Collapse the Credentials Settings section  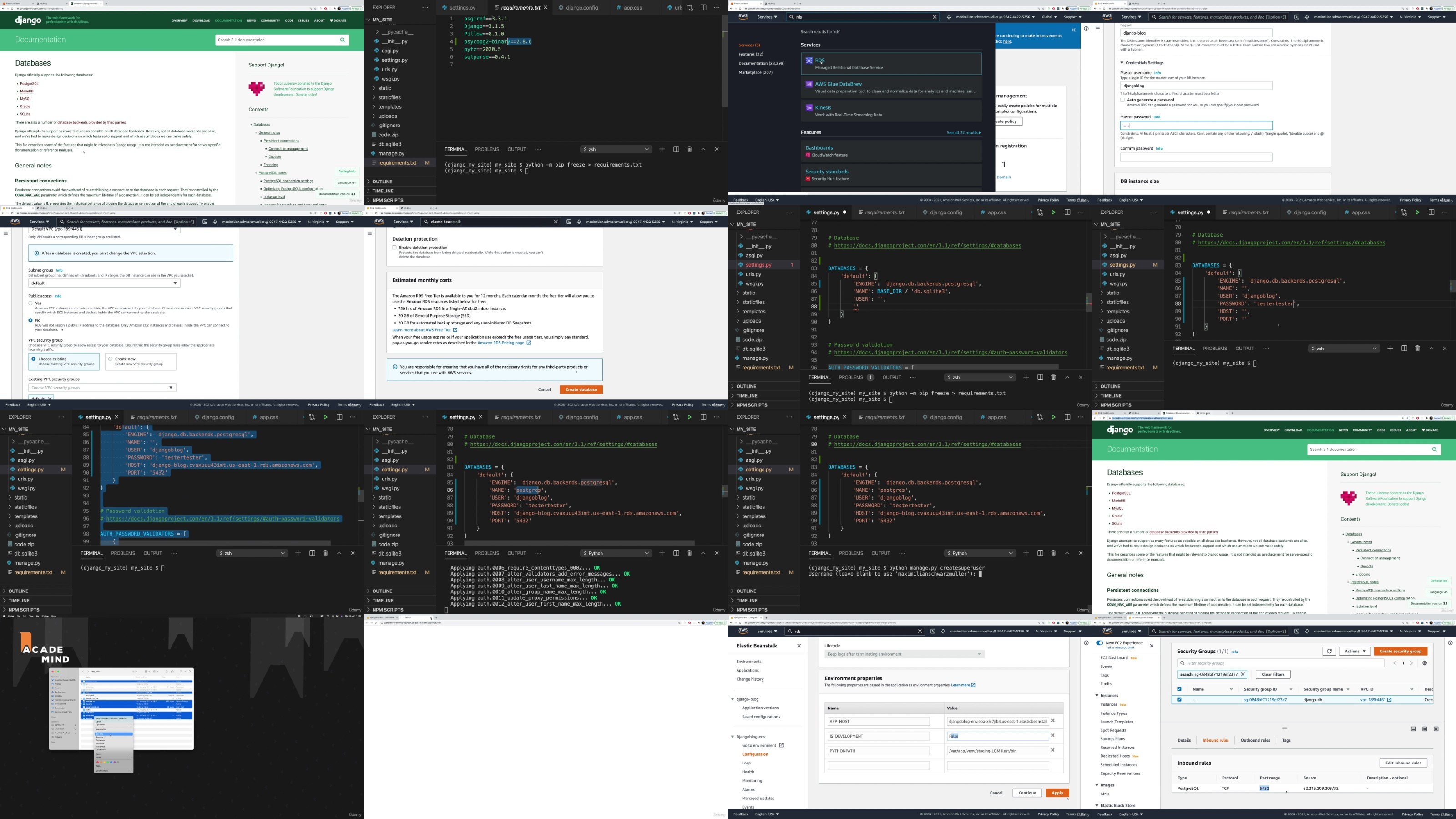click(1122, 63)
